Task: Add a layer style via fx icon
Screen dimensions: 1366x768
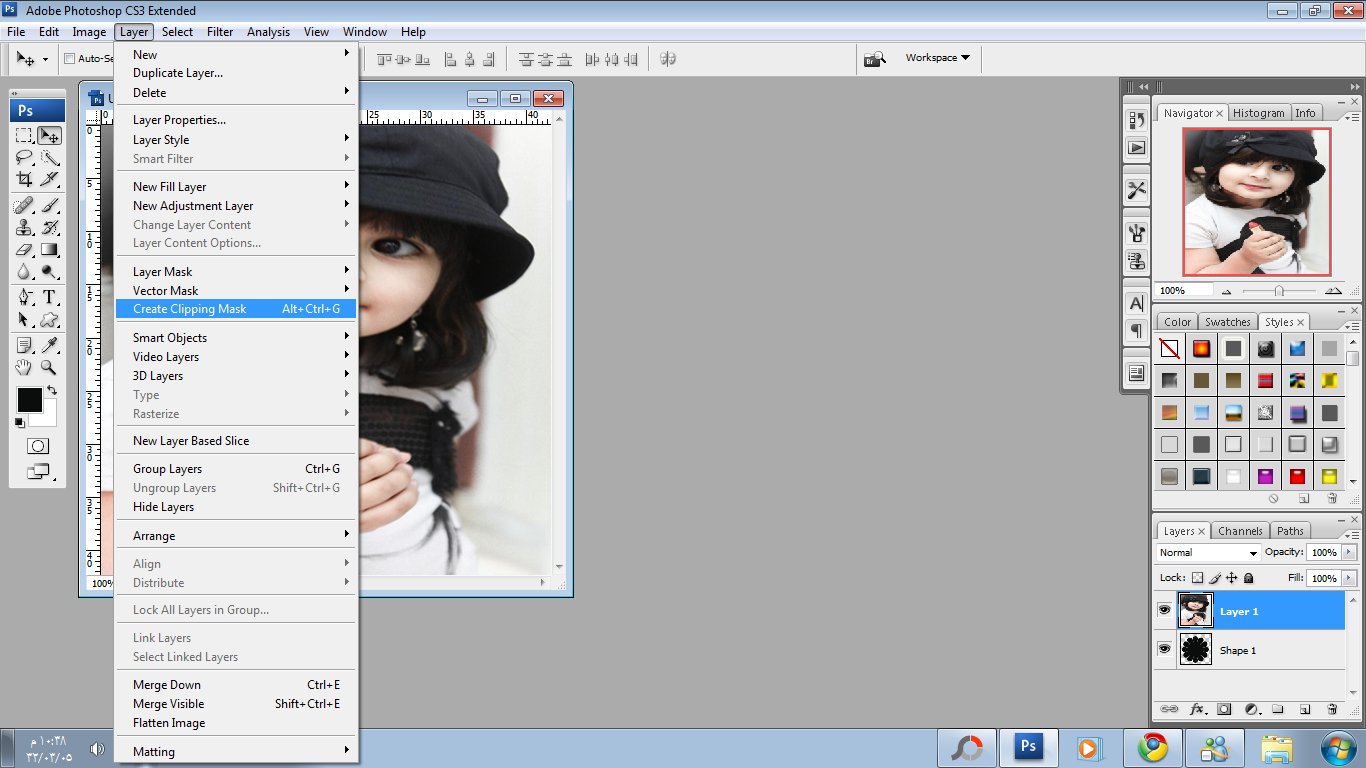Action: [x=1196, y=709]
